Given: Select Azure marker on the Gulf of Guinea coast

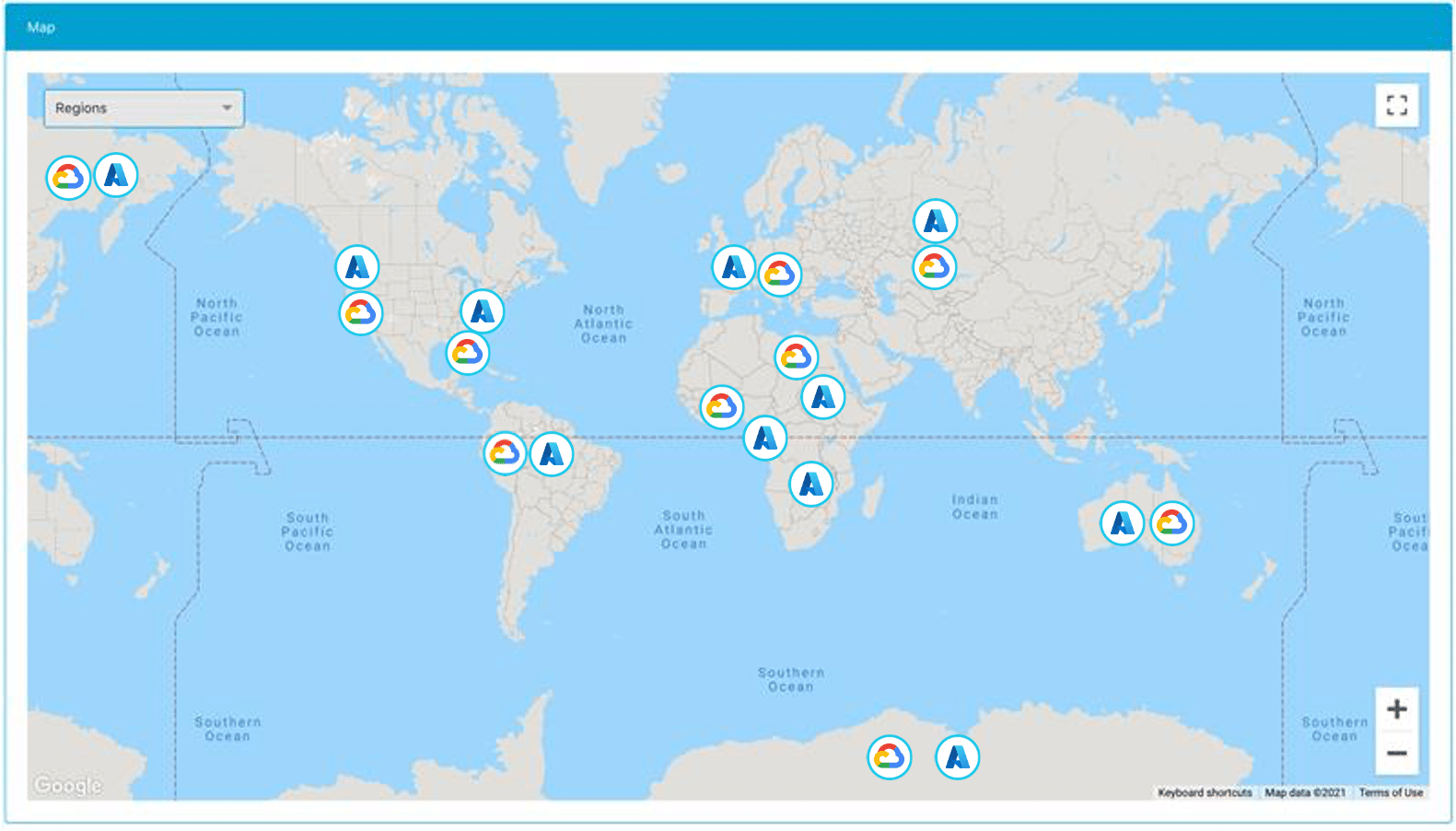Looking at the screenshot, I should point(765,438).
